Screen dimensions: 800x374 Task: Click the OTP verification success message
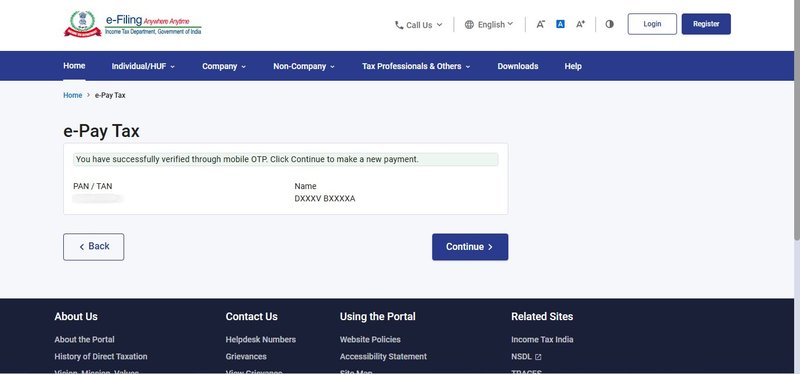point(286,159)
